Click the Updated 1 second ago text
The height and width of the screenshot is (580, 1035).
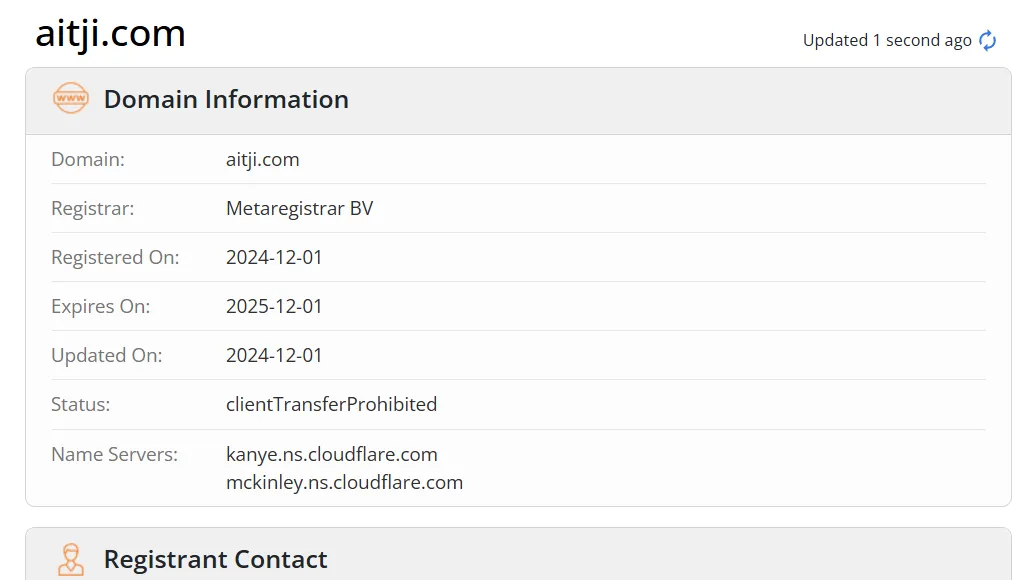point(887,40)
